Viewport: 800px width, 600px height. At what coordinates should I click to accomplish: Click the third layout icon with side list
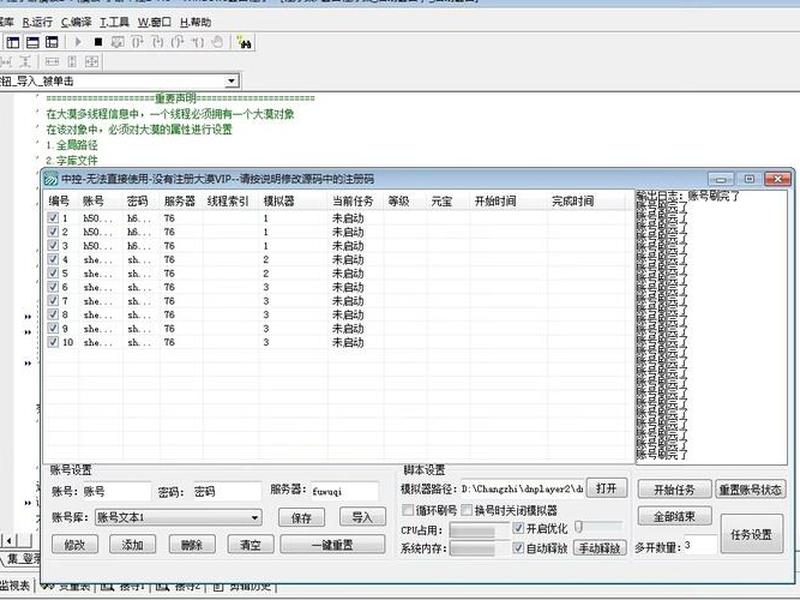point(52,42)
